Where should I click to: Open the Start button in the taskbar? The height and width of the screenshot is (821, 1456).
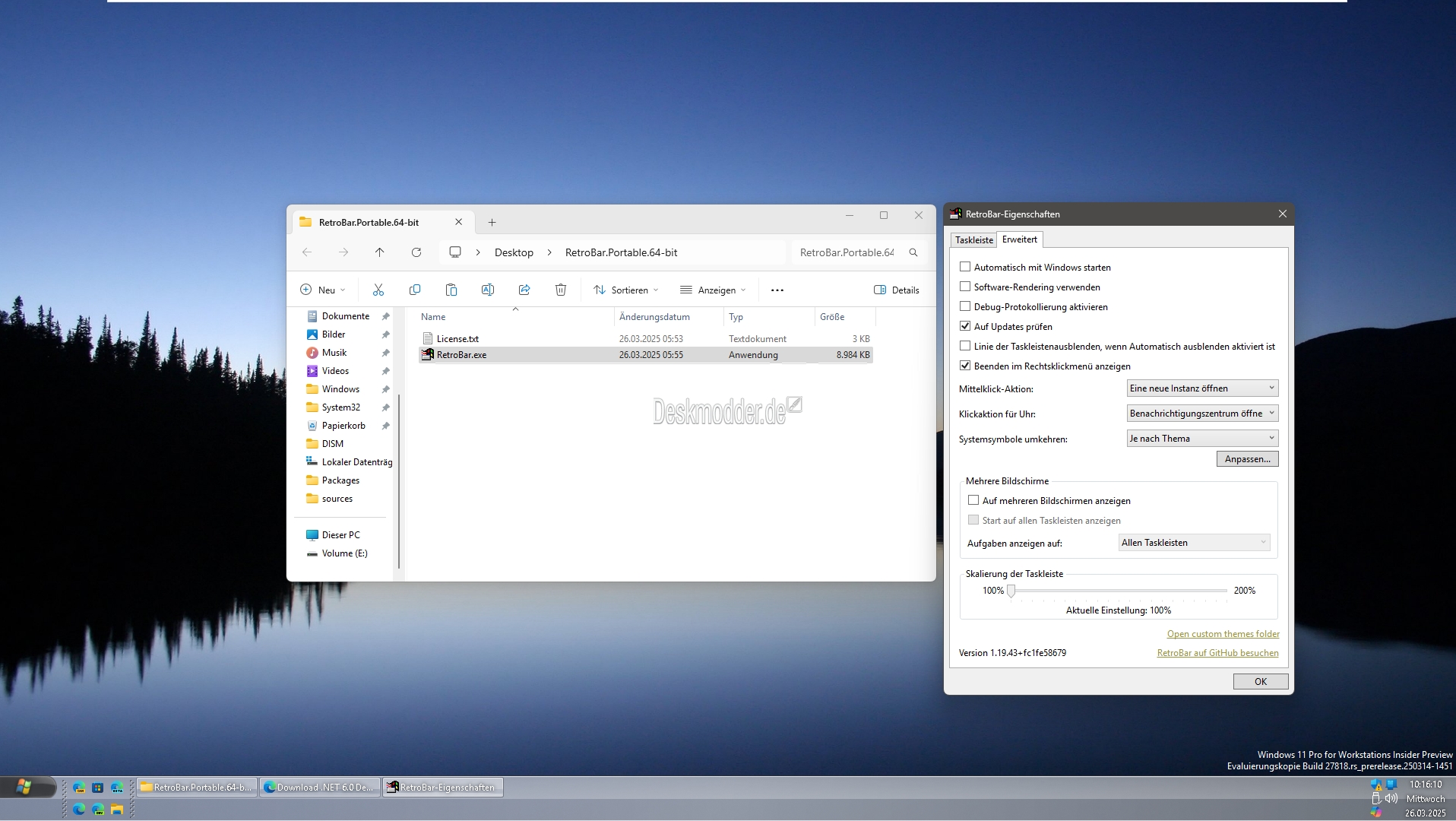click(x=28, y=787)
